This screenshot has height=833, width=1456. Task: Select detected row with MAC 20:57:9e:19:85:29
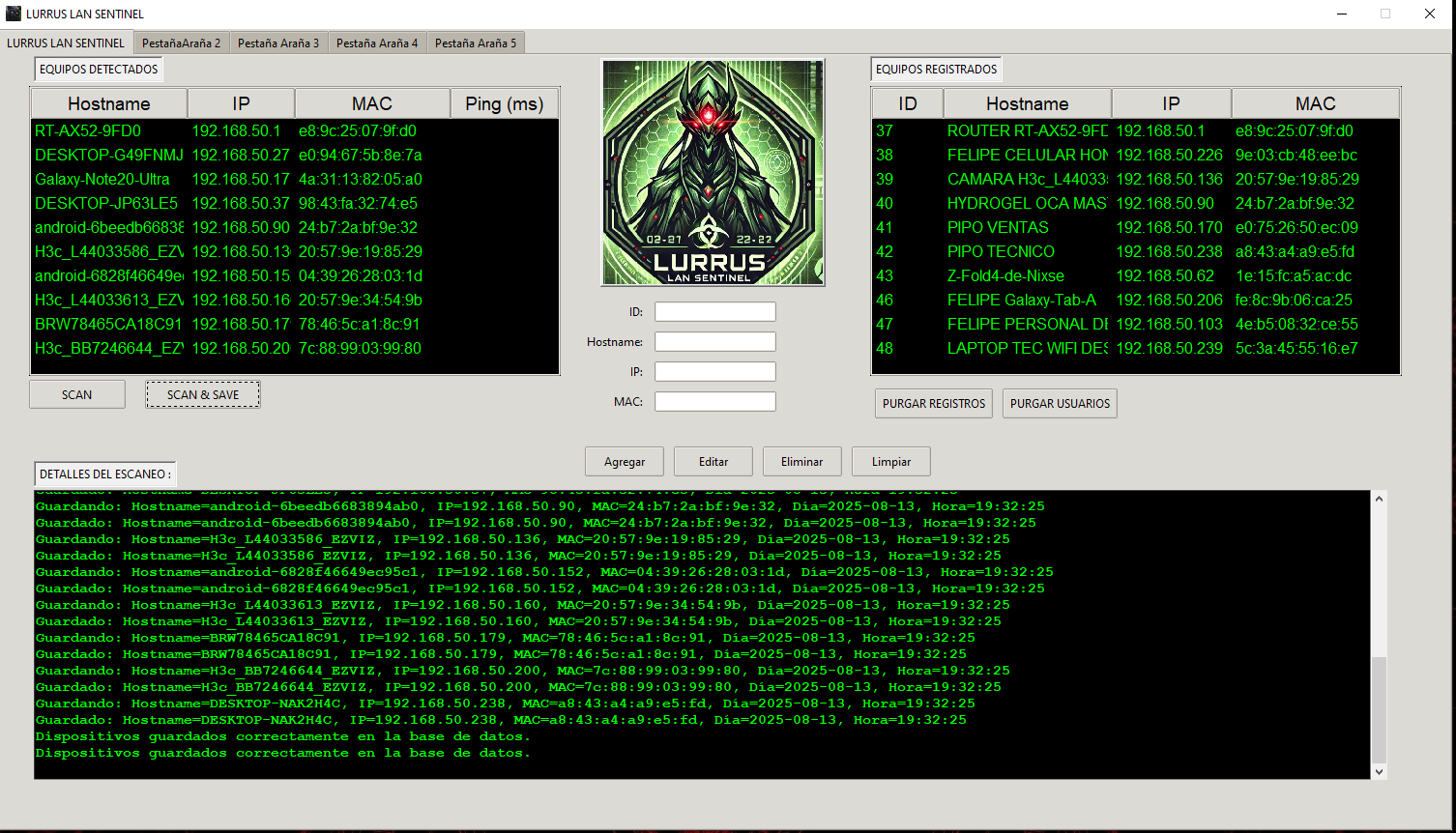click(295, 251)
